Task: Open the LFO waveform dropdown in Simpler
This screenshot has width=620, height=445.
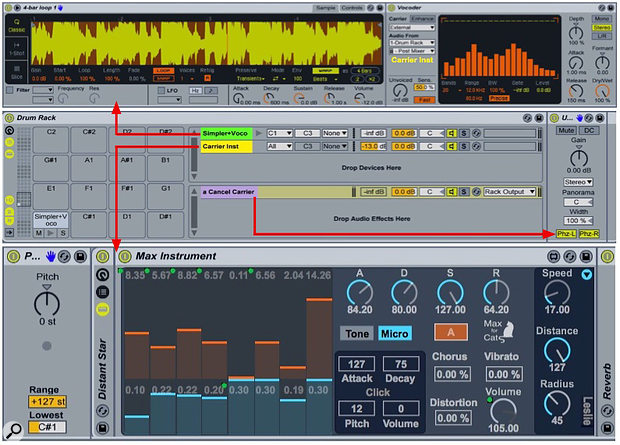Action: tap(169, 100)
